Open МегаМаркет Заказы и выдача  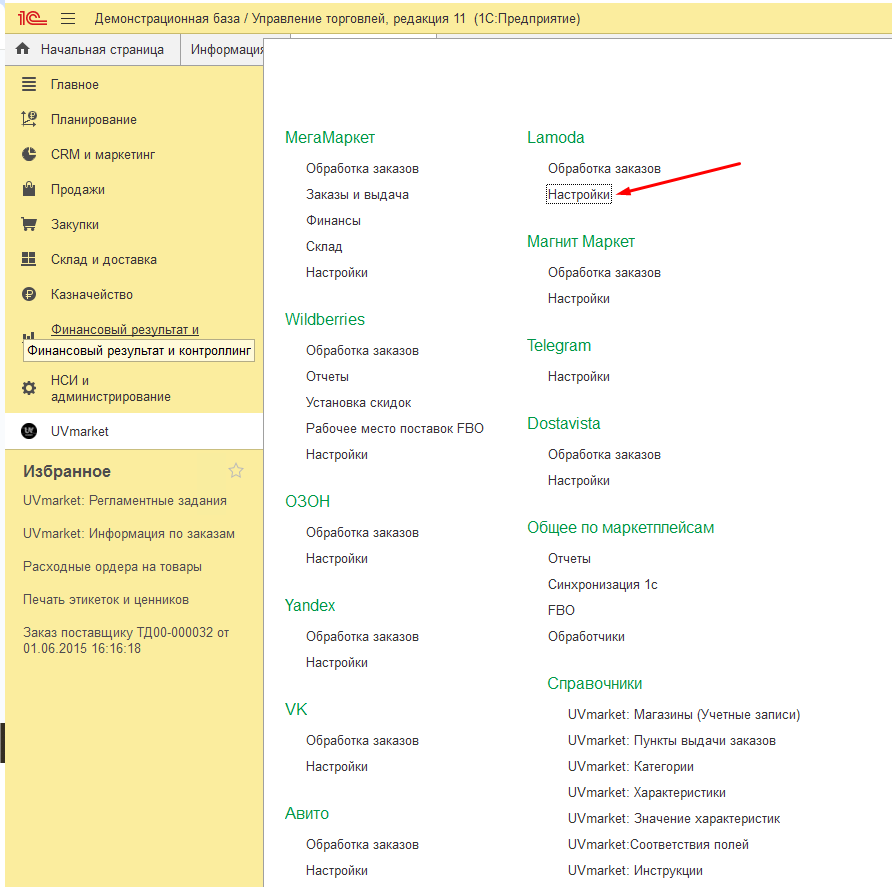coord(357,195)
